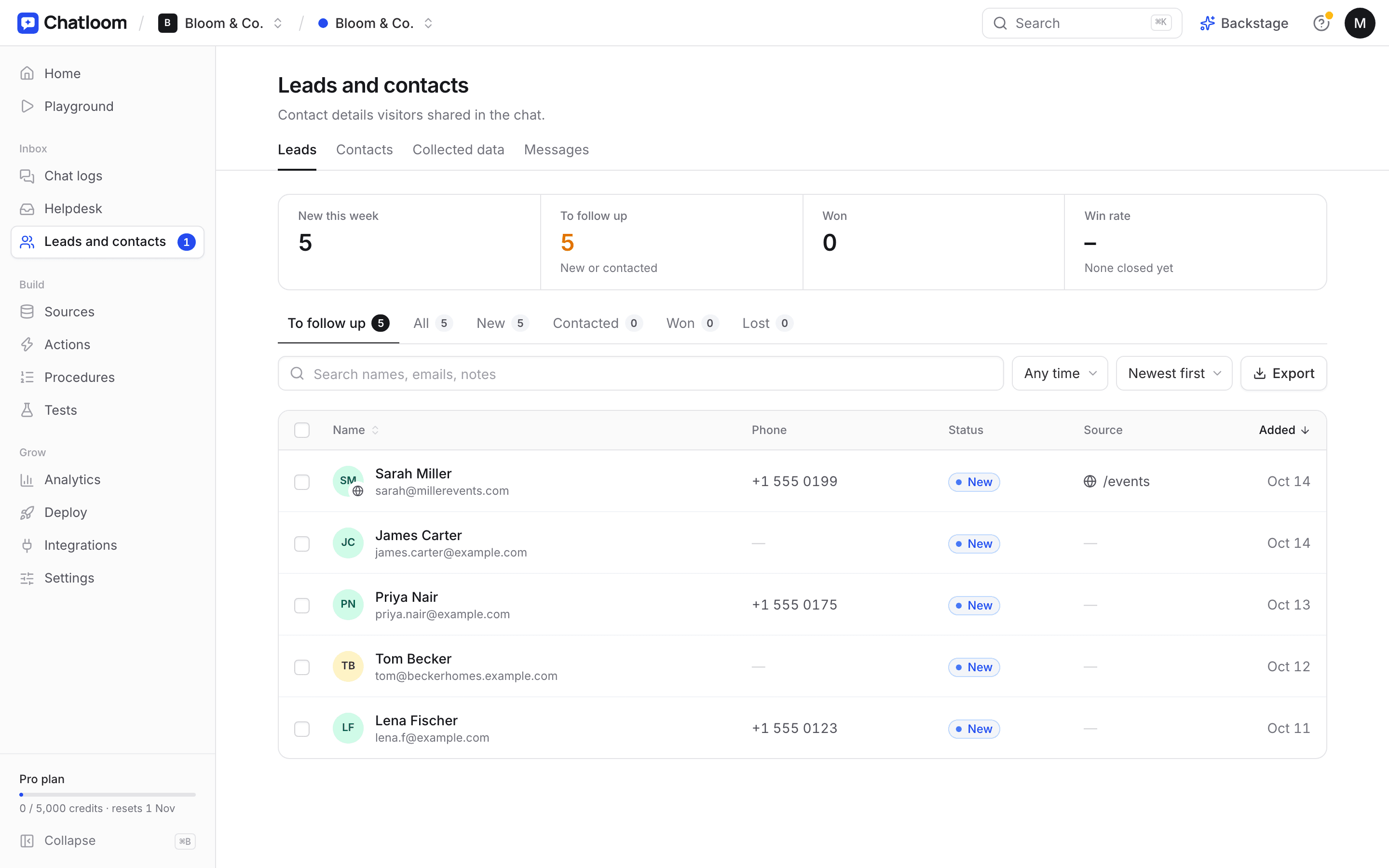The width and height of the screenshot is (1389, 868).
Task: Open Settings from the sidebar
Action: (108, 578)
